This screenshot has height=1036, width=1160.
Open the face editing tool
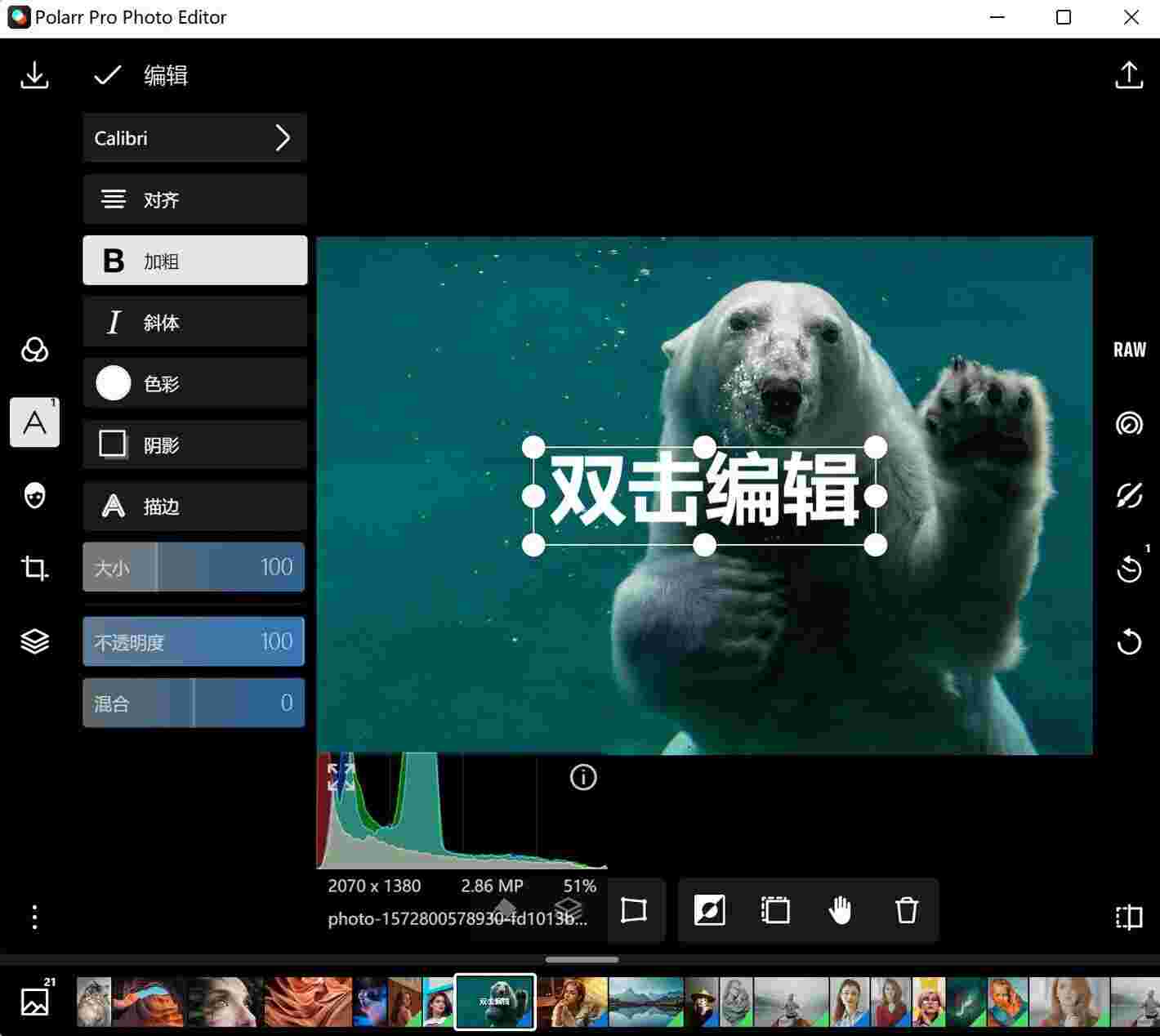[x=34, y=497]
